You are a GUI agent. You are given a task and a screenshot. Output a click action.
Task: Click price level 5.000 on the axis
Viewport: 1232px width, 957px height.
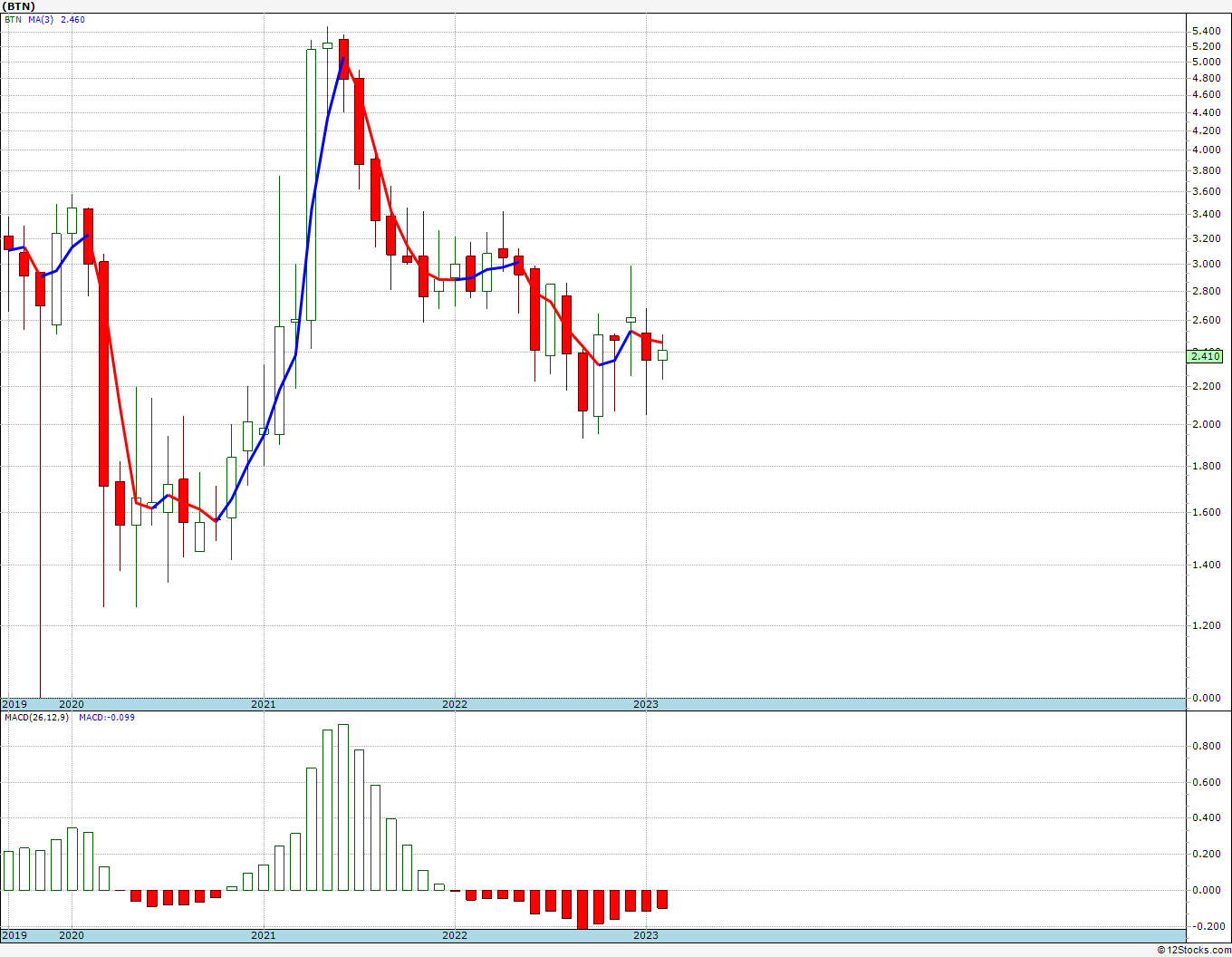[x=1206, y=62]
